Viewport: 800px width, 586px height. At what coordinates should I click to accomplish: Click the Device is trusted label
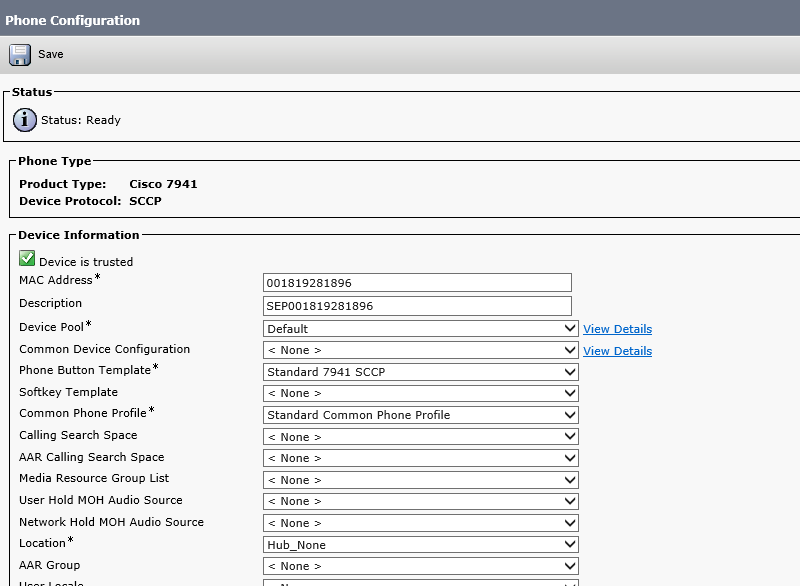coord(86,262)
